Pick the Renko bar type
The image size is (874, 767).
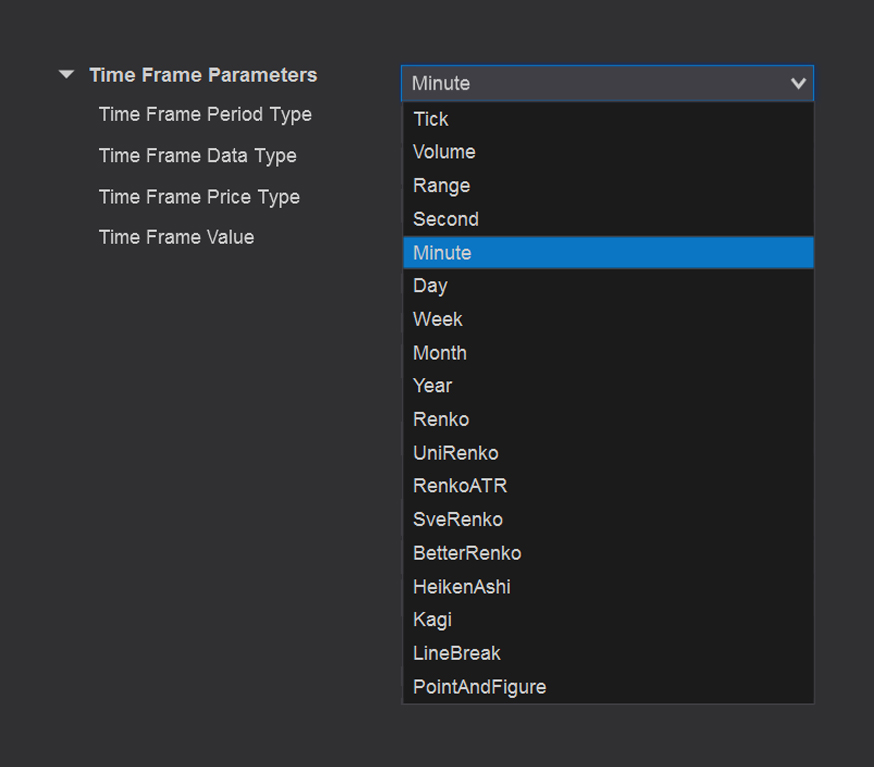441,419
